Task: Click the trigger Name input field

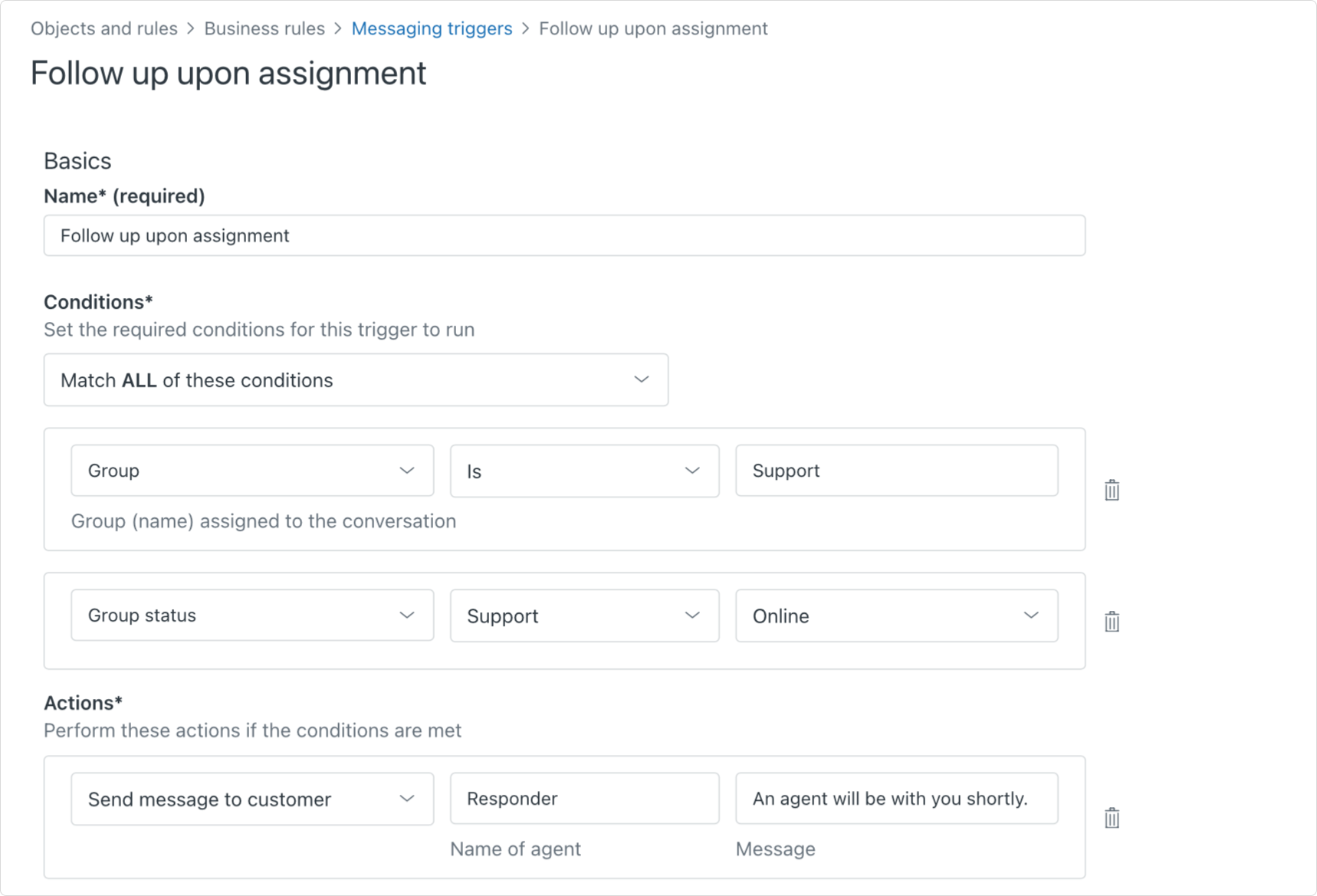Action: coord(564,235)
